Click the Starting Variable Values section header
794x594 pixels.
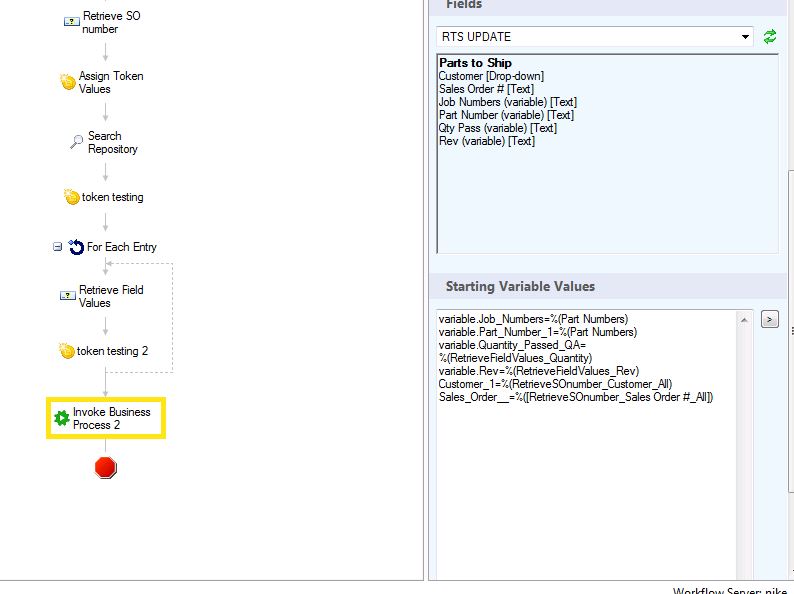(520, 286)
